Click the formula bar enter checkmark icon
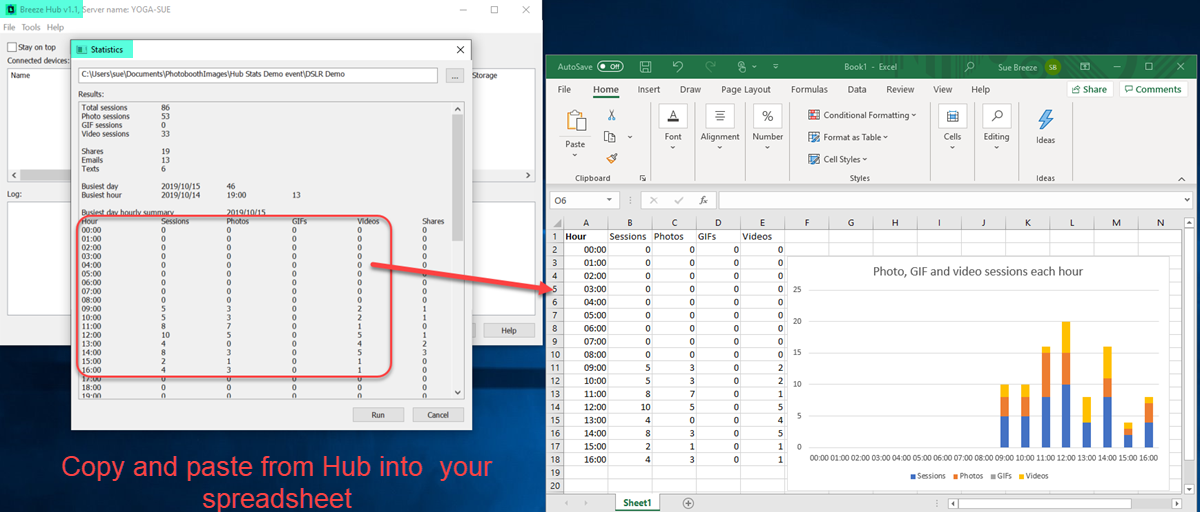The width and height of the screenshot is (1200, 512). click(679, 200)
